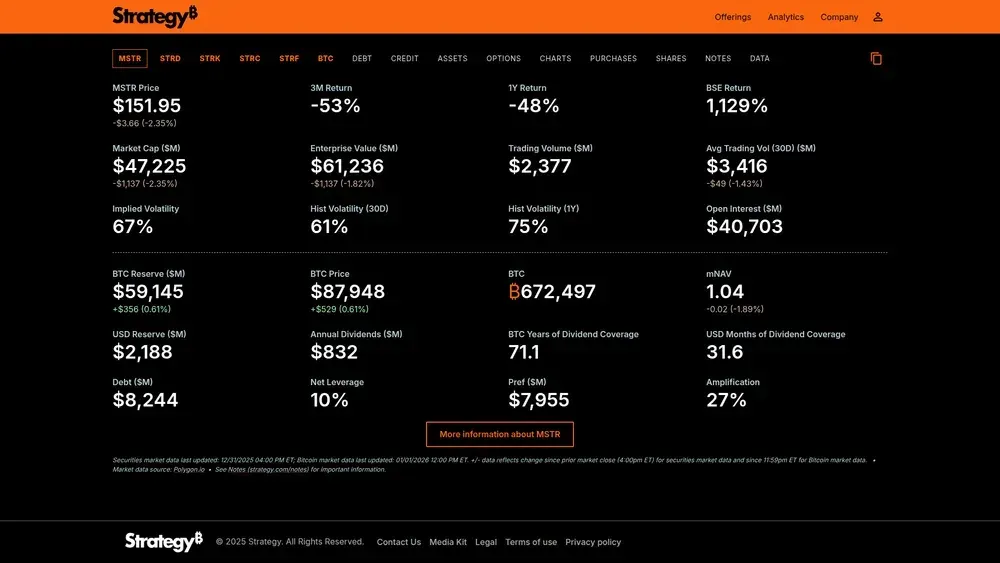The height and width of the screenshot is (563, 1000).
Task: Click the Hist Volatility (1Y) value 75%
Action: (x=528, y=227)
